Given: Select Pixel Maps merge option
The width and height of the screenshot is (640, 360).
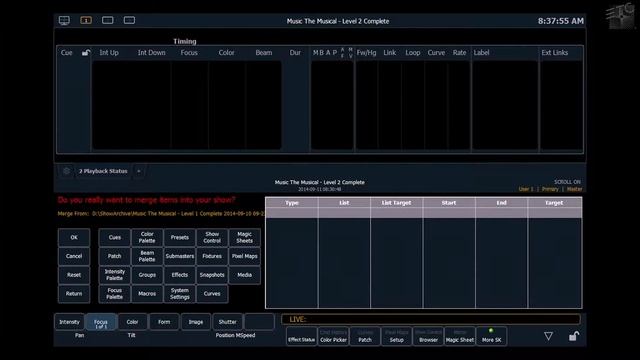Looking at the screenshot, I should click(244, 256).
